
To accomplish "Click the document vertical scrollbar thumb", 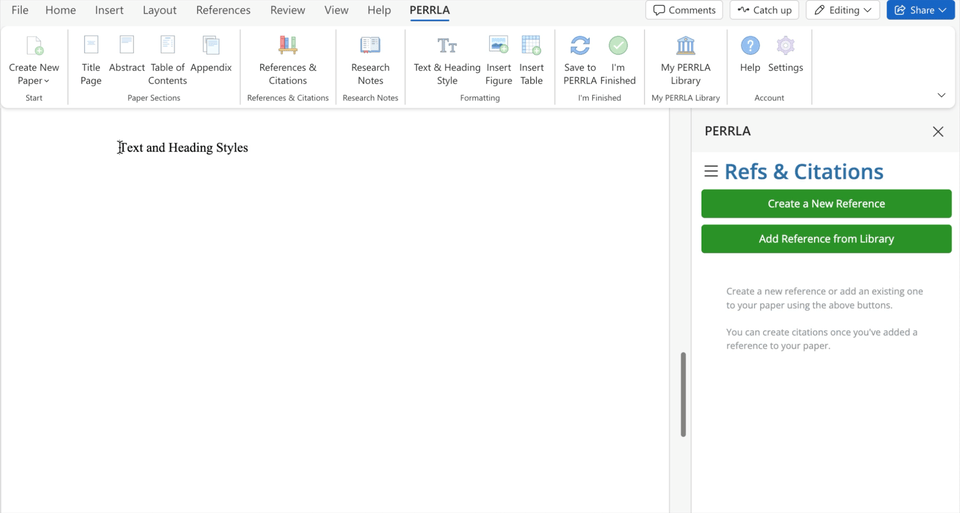I will [683, 394].
